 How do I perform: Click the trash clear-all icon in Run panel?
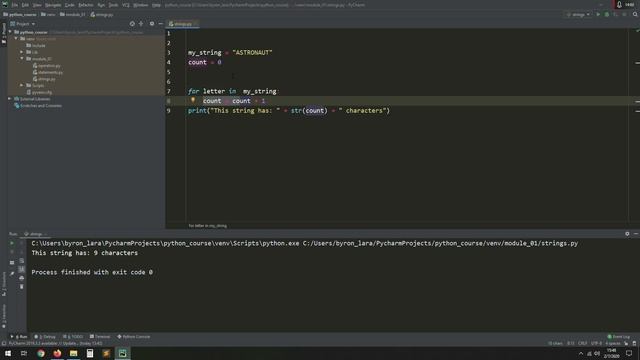[22, 287]
